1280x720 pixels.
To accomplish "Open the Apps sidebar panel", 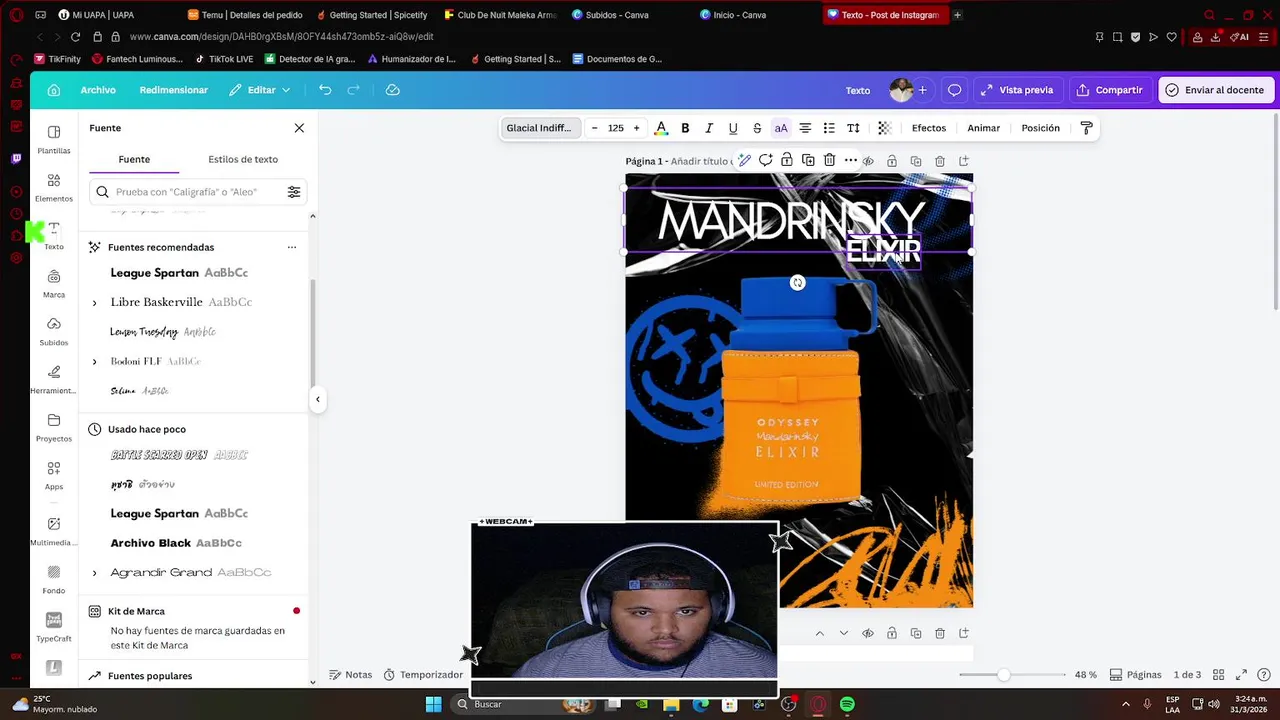I will (54, 475).
